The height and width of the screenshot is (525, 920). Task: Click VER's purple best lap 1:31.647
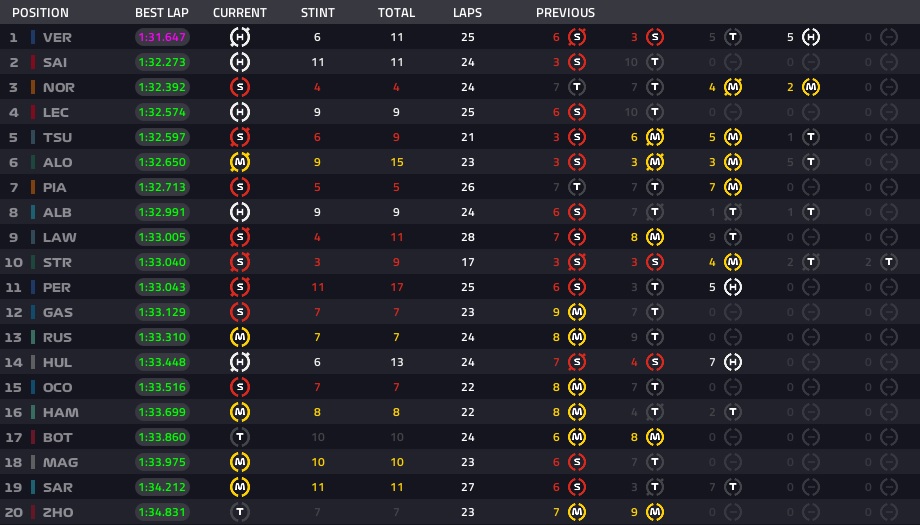click(162, 37)
